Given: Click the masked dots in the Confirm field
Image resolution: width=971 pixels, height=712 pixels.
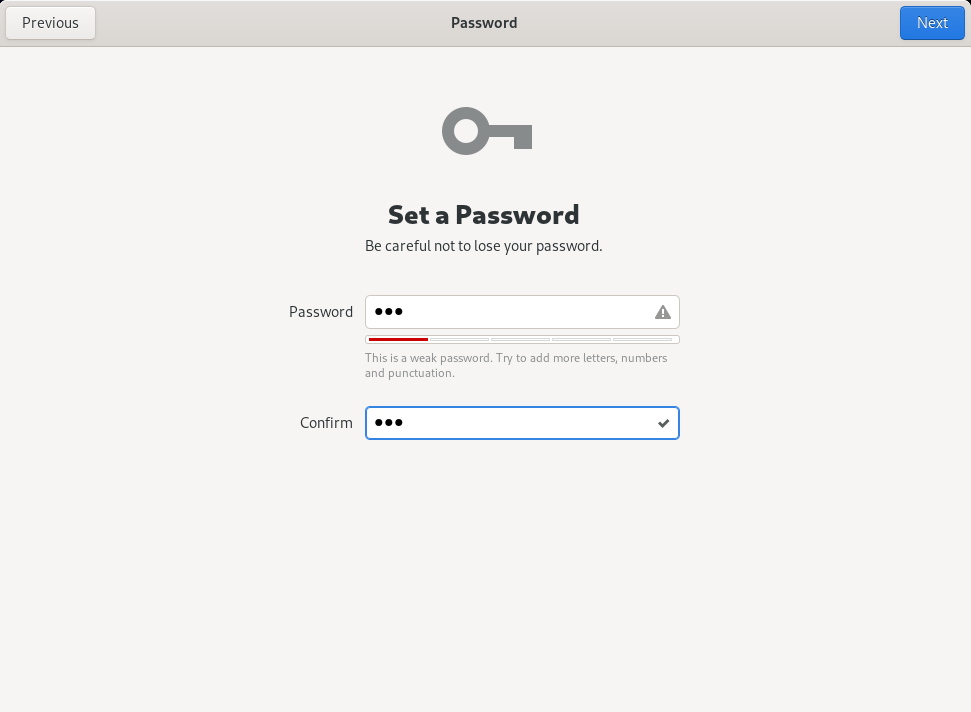Looking at the screenshot, I should (x=388, y=423).
